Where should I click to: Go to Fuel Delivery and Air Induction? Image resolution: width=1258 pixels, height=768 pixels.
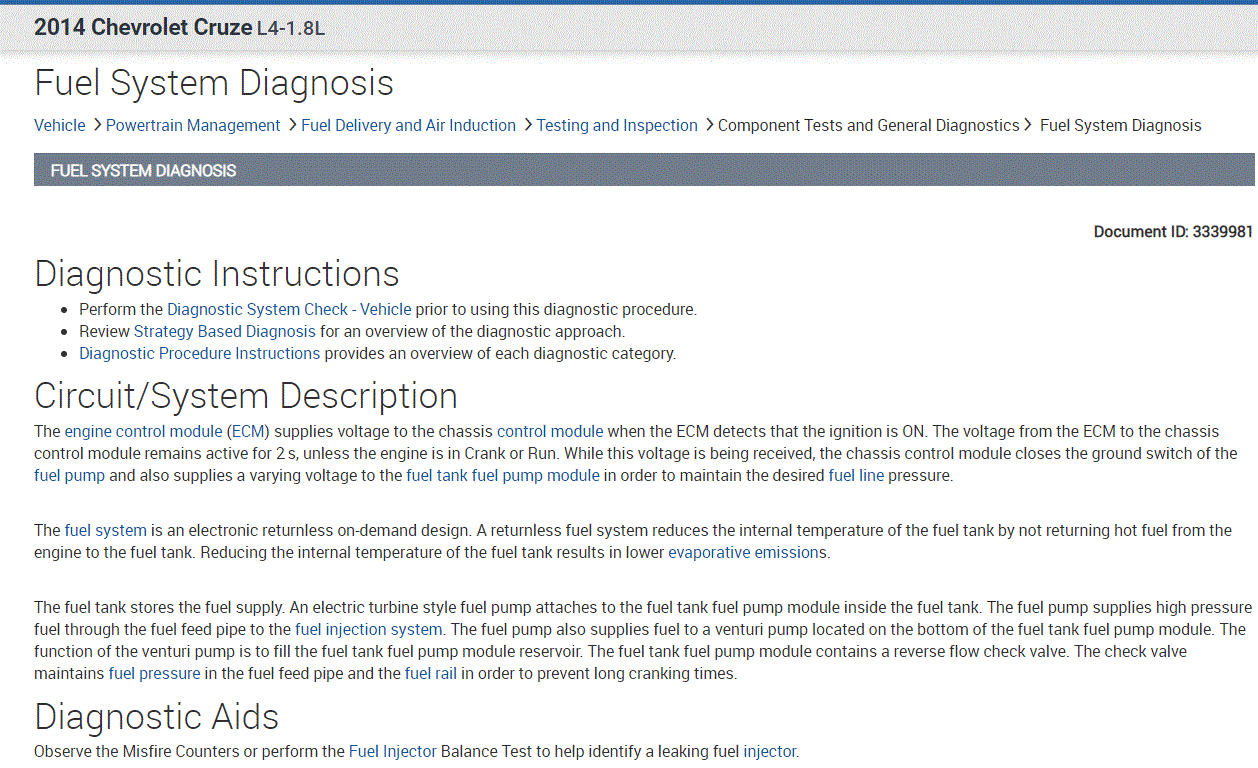(408, 125)
